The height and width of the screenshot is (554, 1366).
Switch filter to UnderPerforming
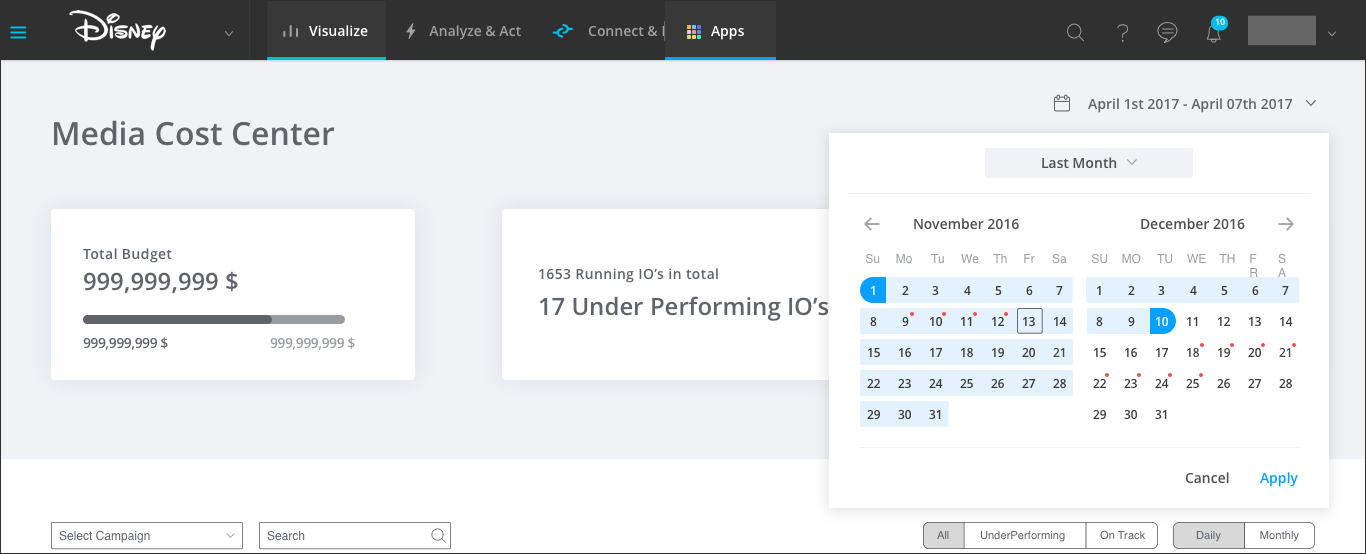[x=1022, y=535]
